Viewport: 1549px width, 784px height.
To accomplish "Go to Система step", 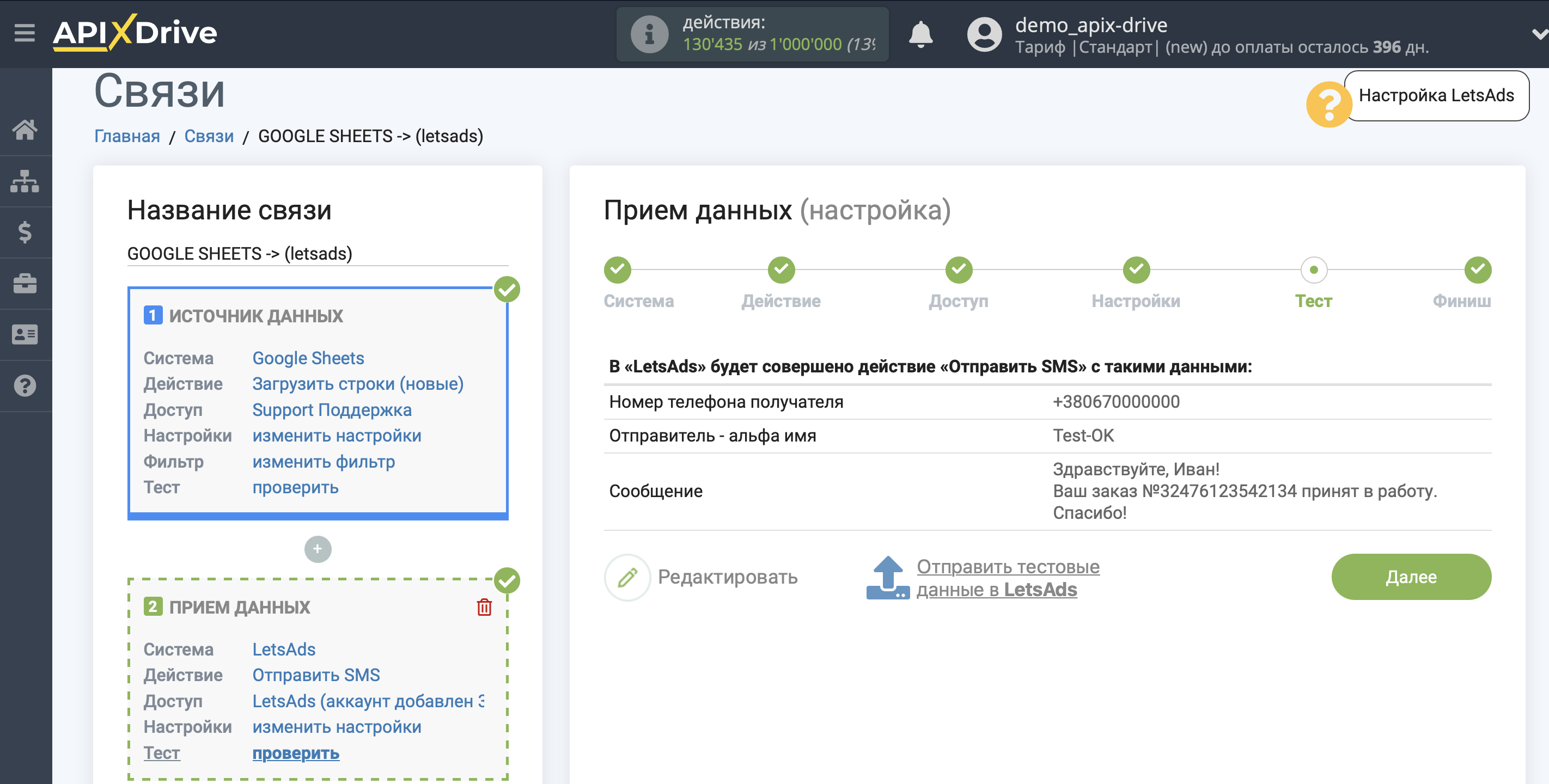I will tap(618, 270).
